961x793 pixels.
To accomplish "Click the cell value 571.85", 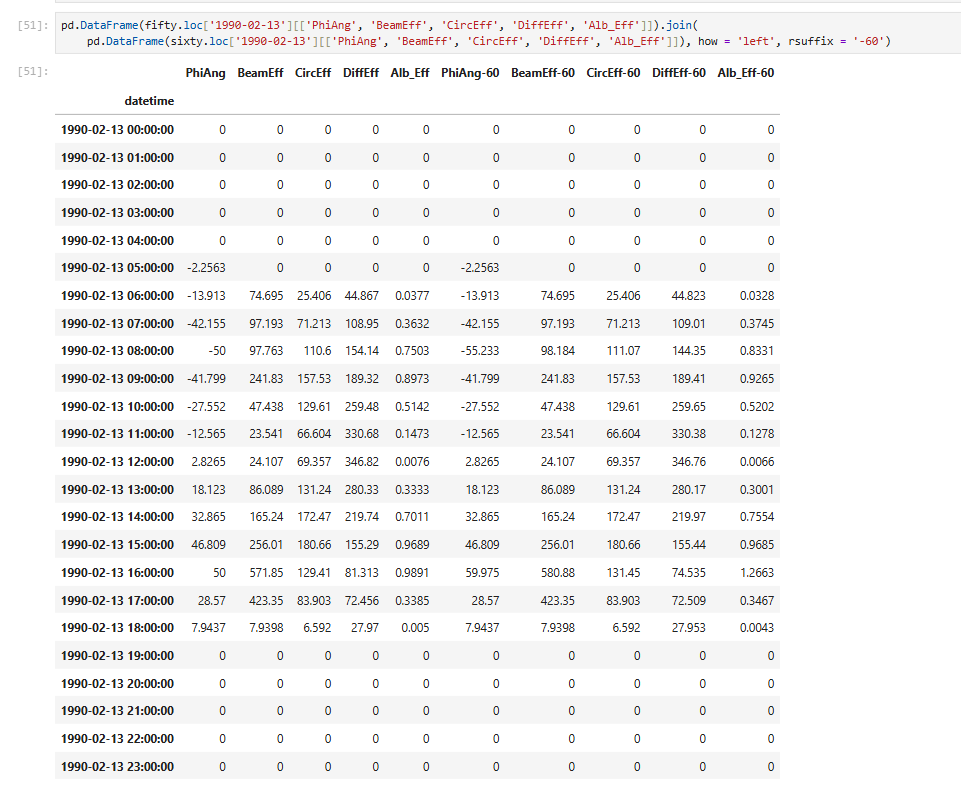I will [265, 573].
